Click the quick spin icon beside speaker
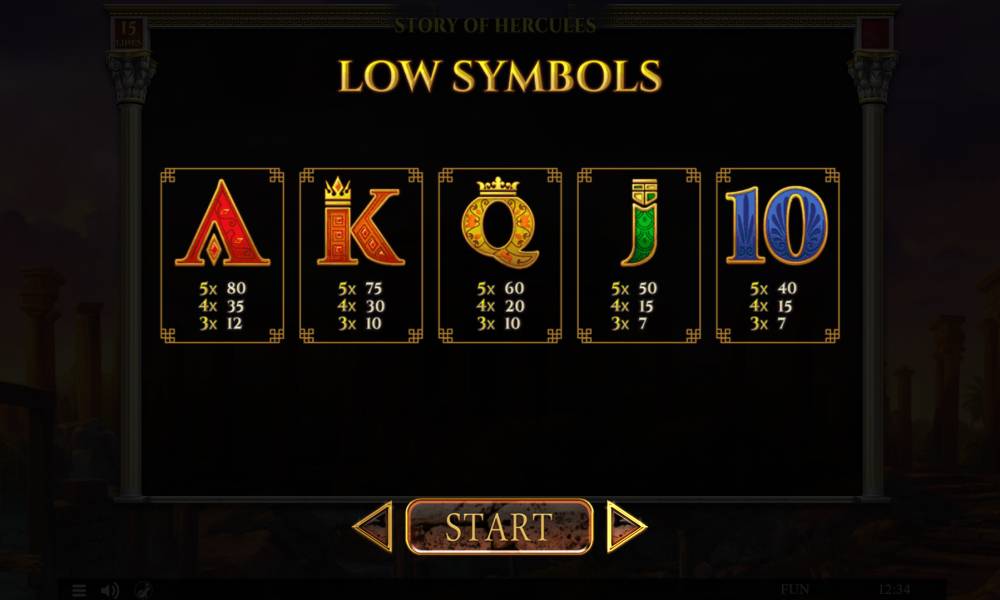Viewport: 1000px width, 600px height. coord(143,590)
